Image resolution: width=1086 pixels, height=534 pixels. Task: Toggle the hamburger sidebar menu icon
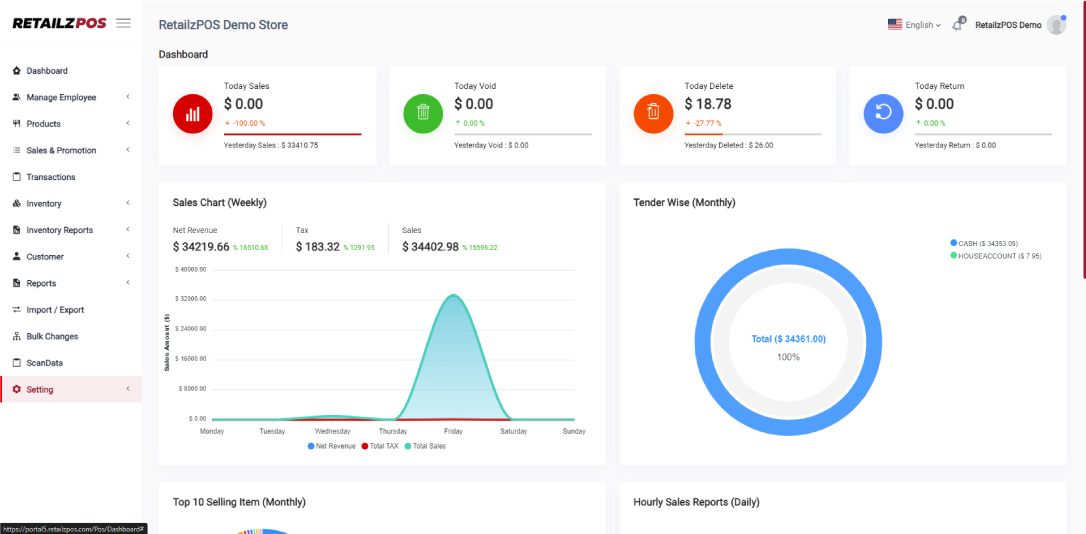pyautogui.click(x=123, y=23)
